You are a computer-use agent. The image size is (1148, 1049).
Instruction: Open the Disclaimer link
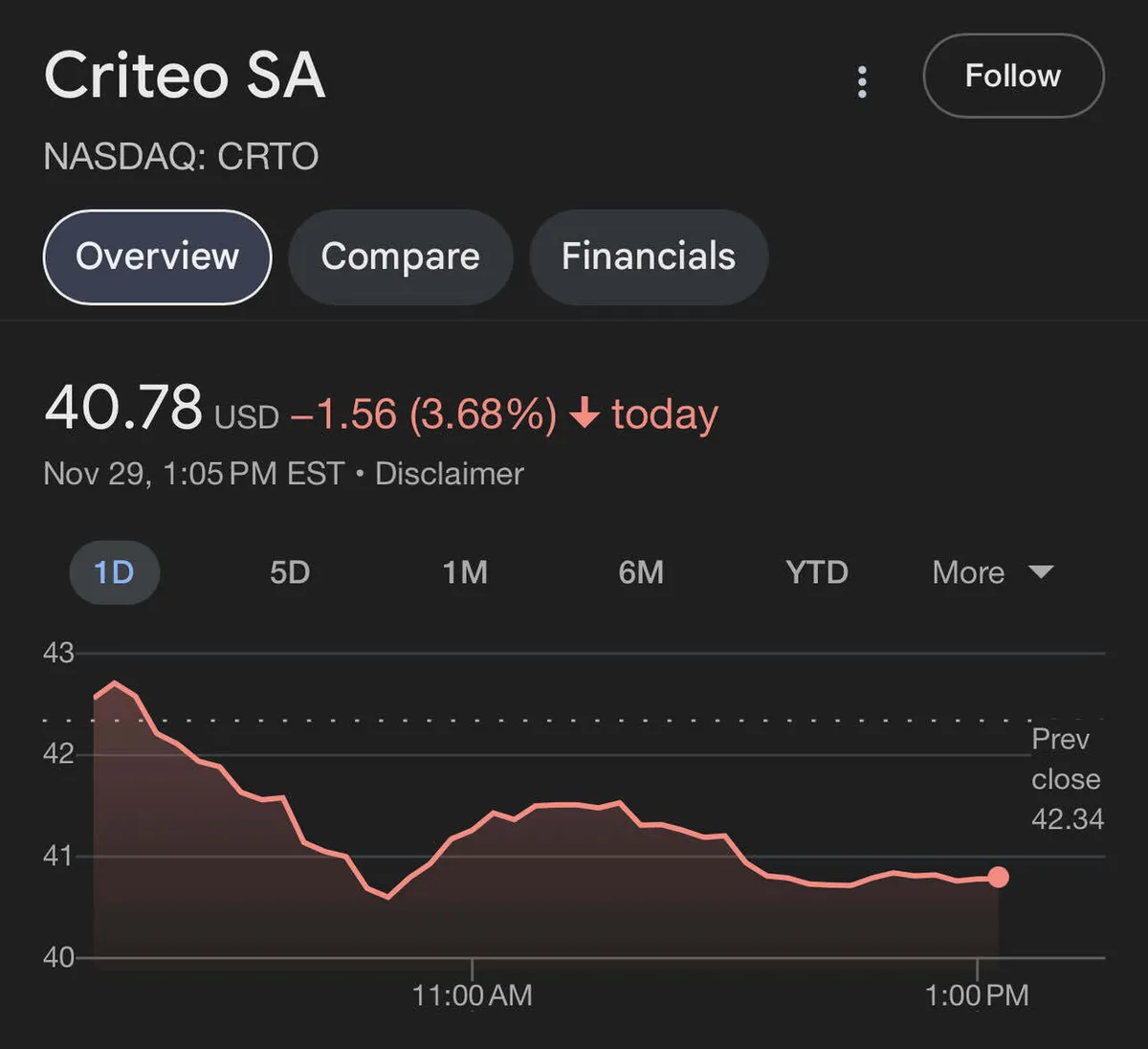coord(449,474)
